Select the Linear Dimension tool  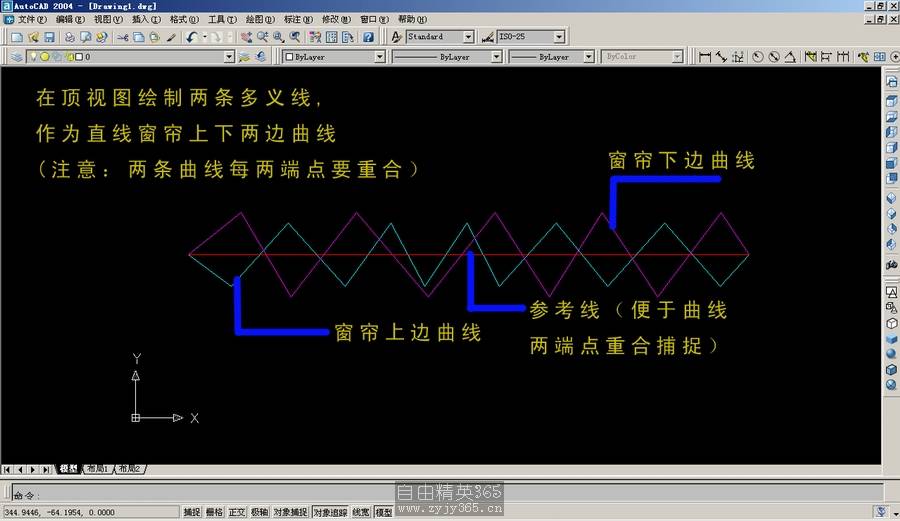point(705,57)
